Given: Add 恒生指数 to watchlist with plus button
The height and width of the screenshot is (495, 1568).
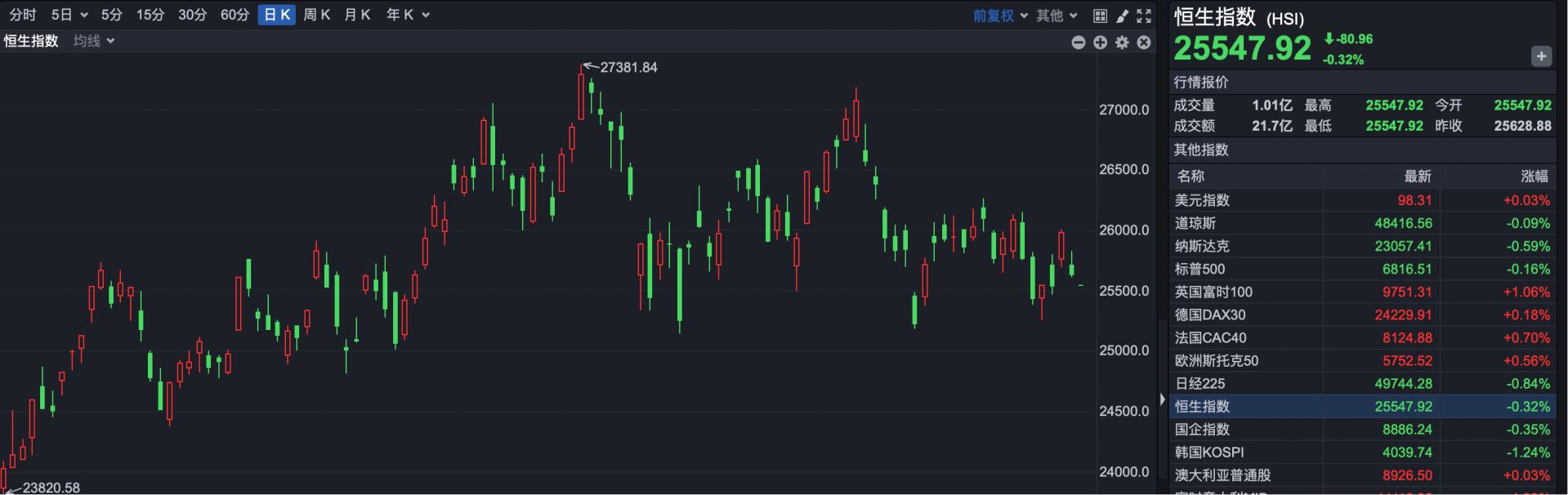Looking at the screenshot, I should click(1540, 56).
